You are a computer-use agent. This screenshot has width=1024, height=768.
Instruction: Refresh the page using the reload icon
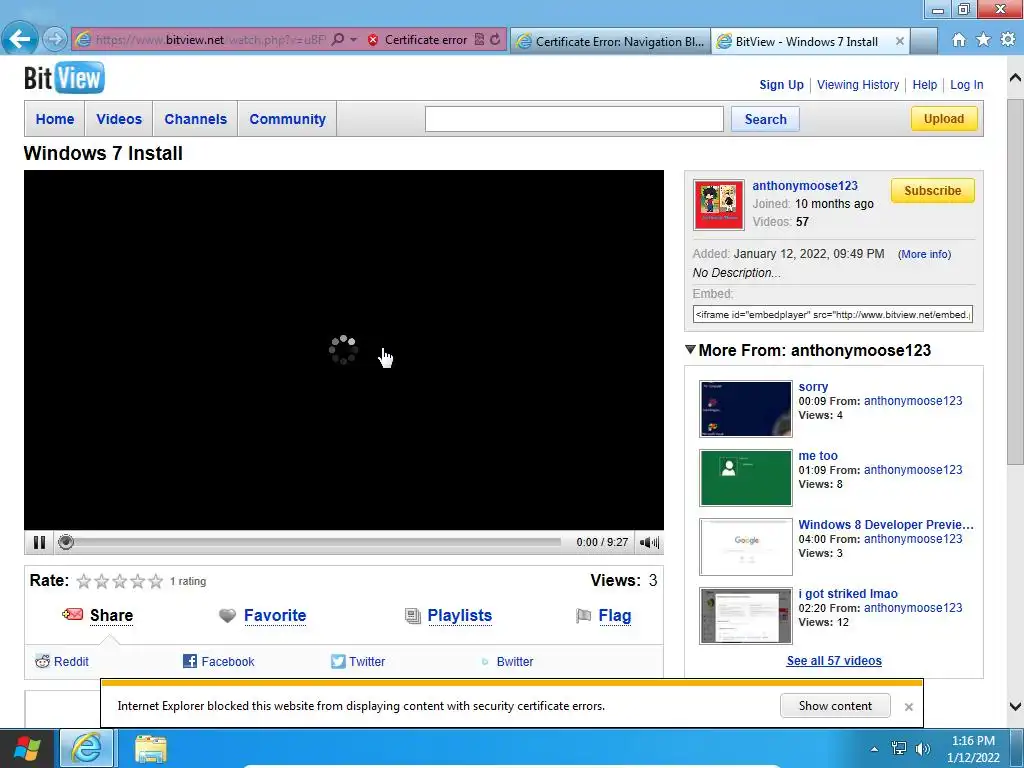pos(495,40)
